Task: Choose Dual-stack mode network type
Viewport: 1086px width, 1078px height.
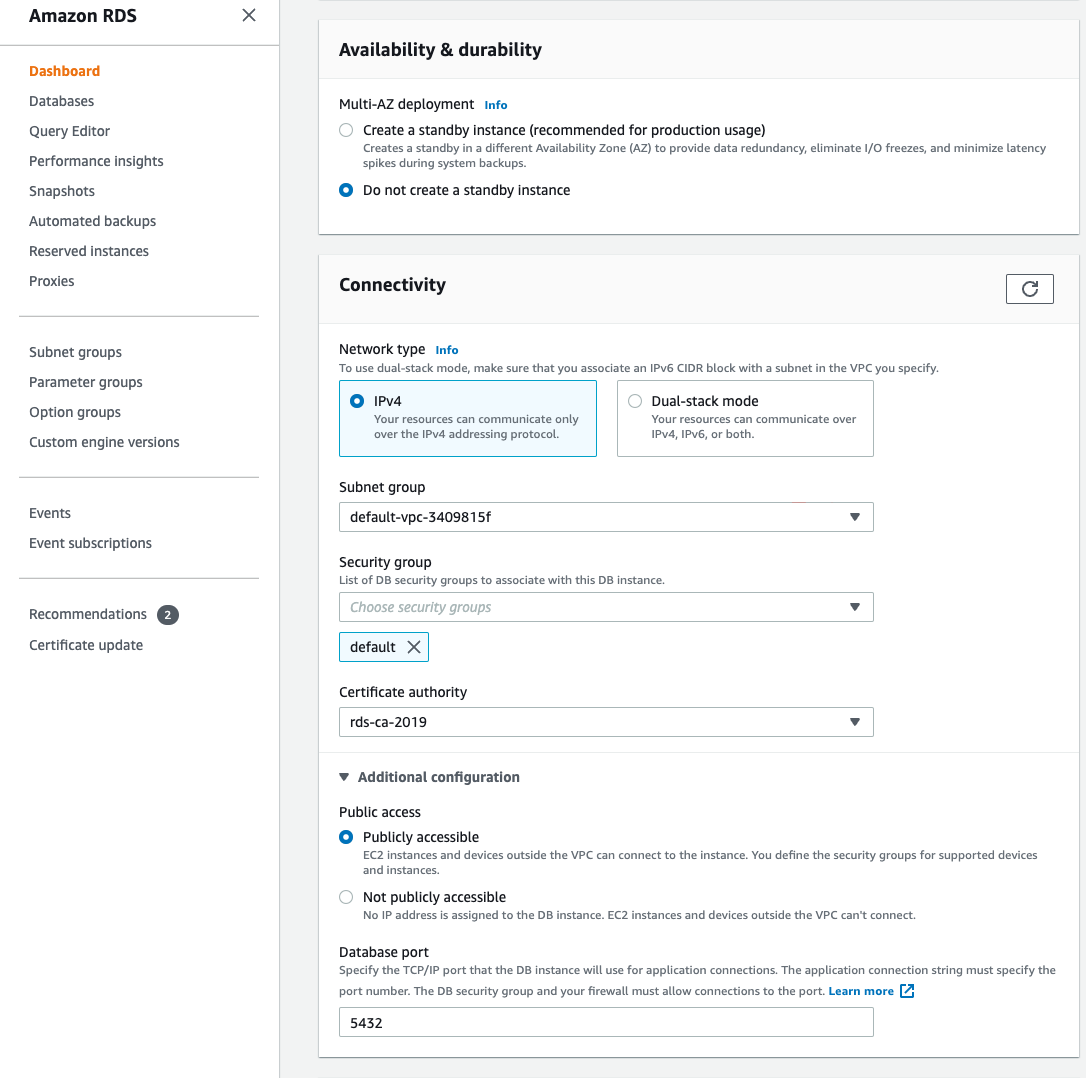Action: (634, 400)
